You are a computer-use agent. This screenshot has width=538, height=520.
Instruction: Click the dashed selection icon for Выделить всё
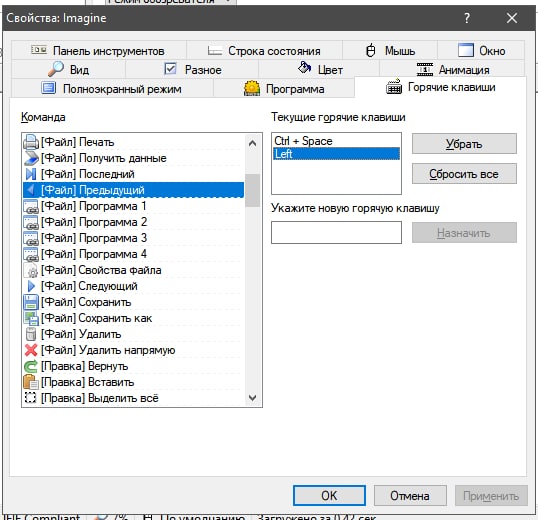(31, 398)
